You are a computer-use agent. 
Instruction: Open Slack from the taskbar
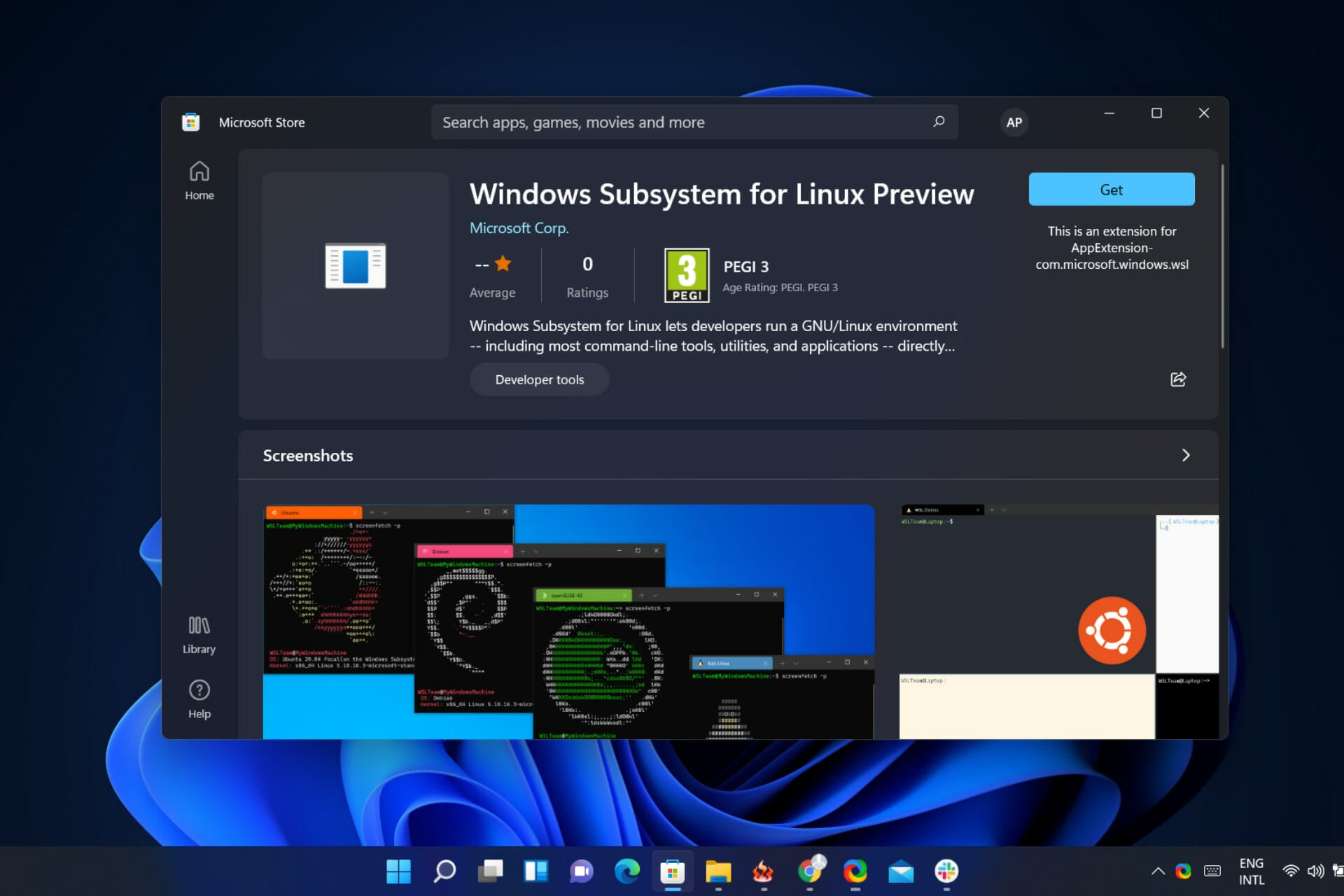(x=946, y=871)
